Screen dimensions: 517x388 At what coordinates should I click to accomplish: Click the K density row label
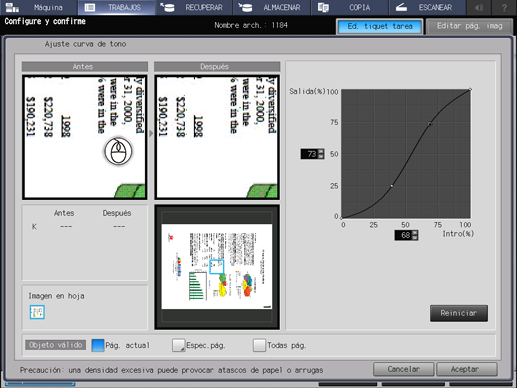pyautogui.click(x=34, y=227)
